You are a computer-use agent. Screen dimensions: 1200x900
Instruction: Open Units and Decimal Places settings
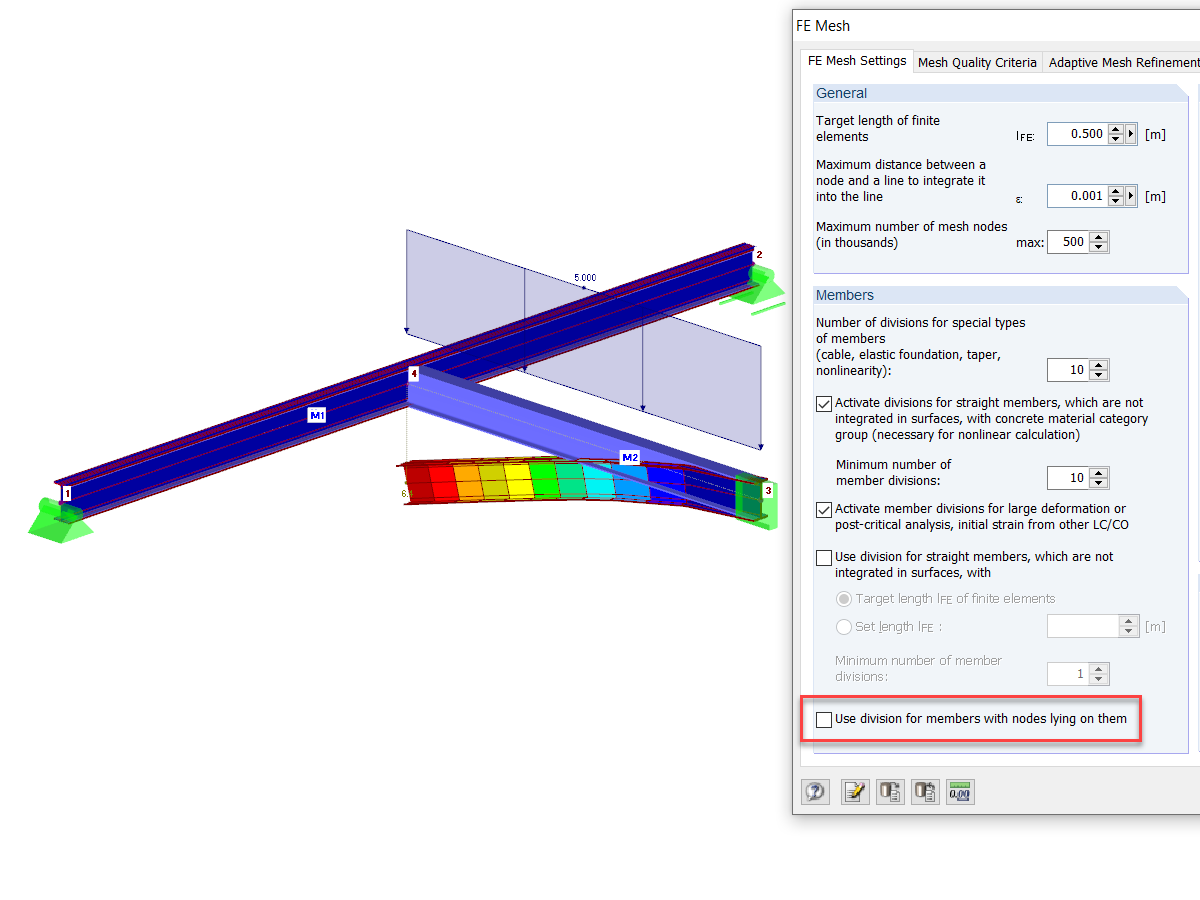click(960, 791)
